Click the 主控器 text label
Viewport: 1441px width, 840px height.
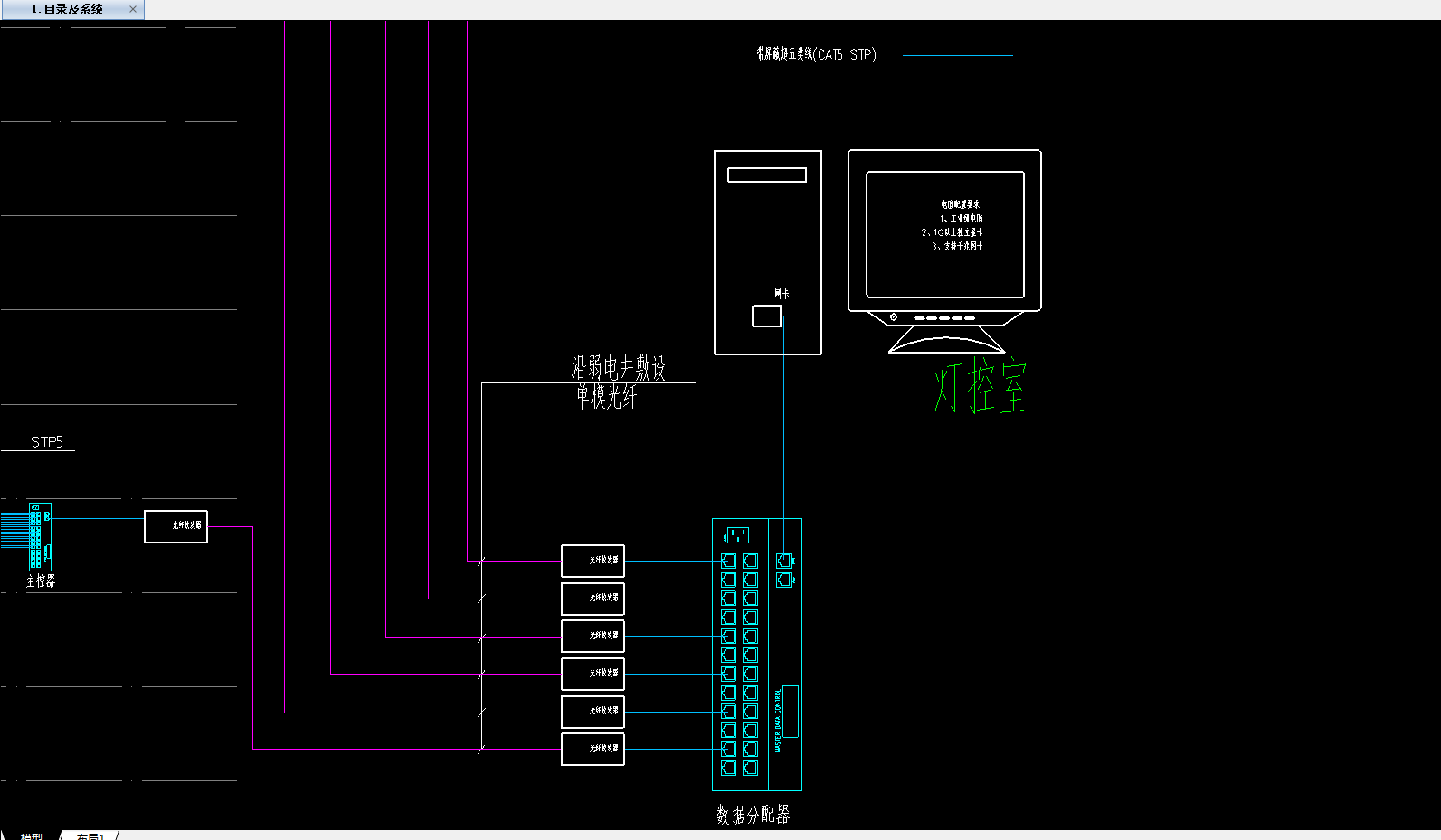point(41,580)
